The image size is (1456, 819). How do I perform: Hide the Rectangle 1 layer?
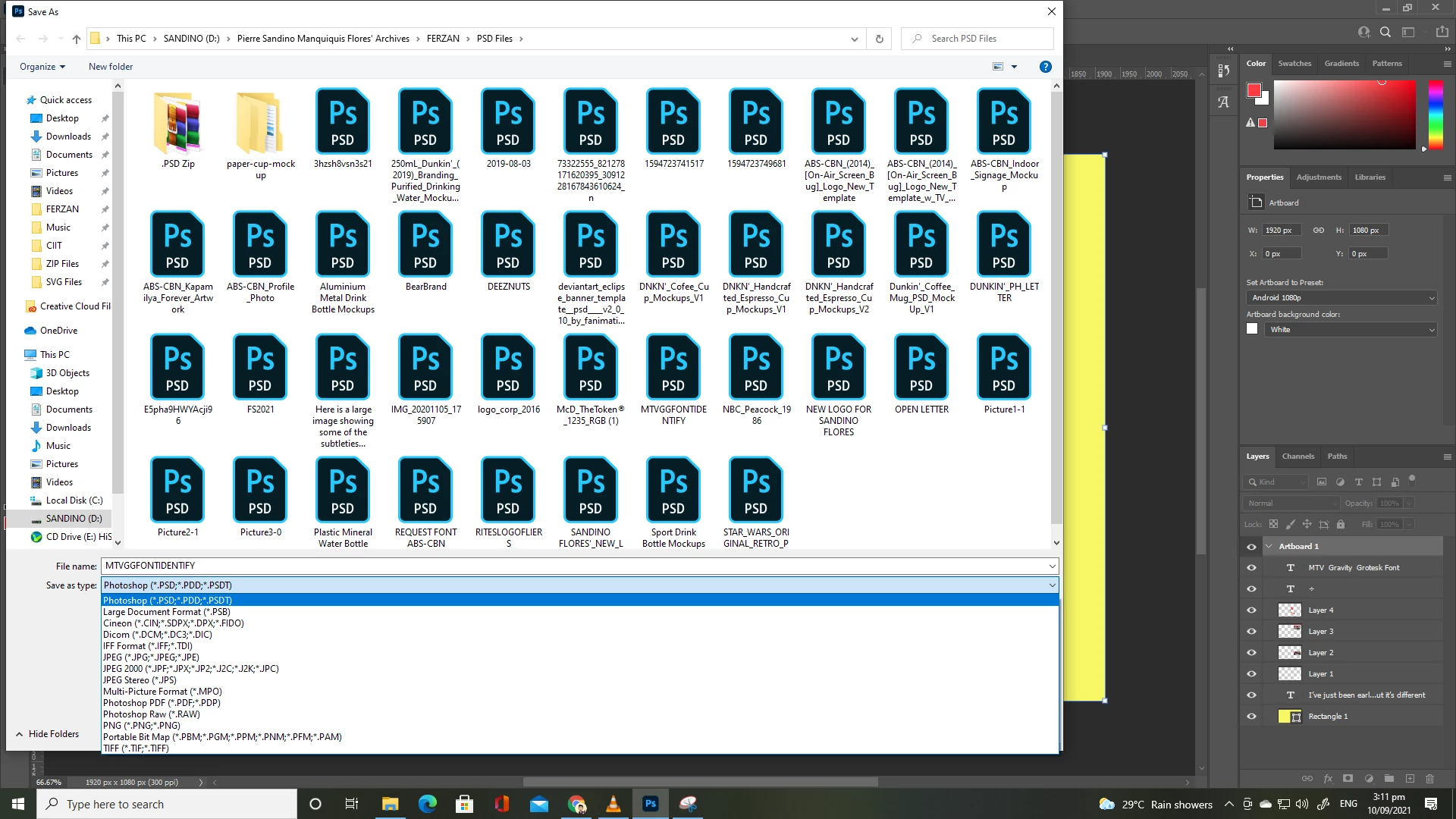[1251, 717]
